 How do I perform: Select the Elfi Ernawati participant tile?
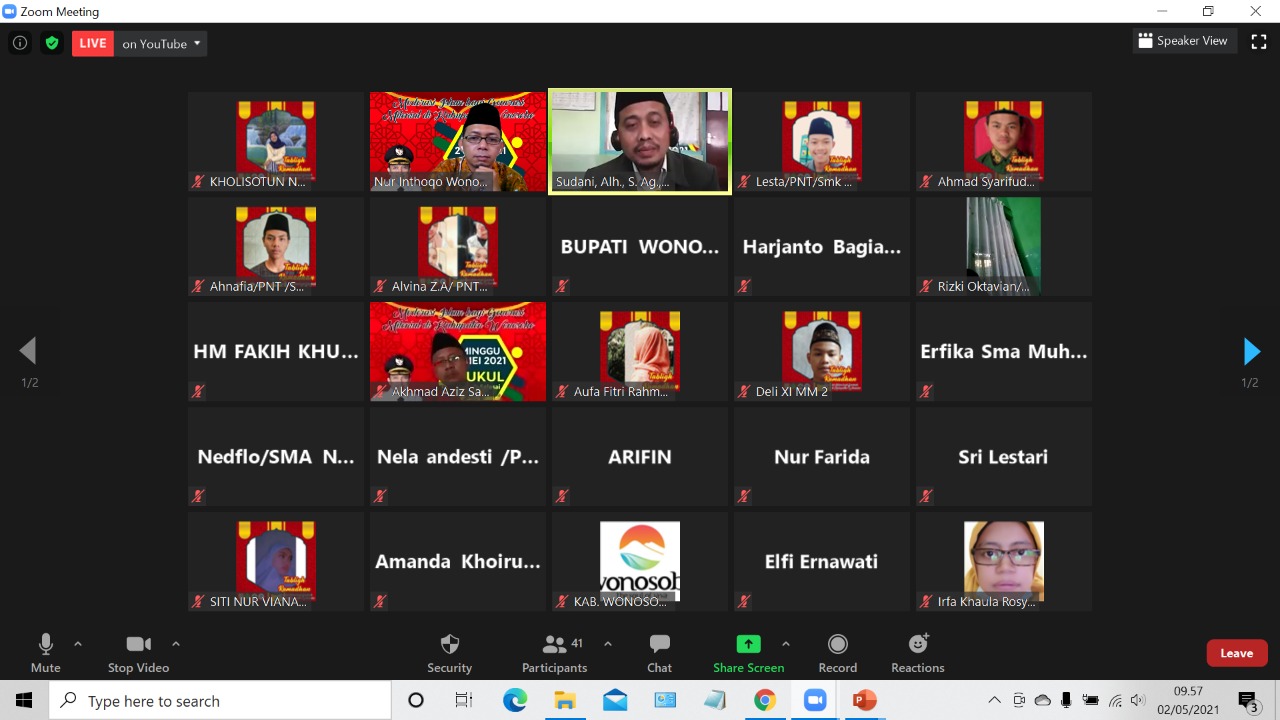click(822, 561)
